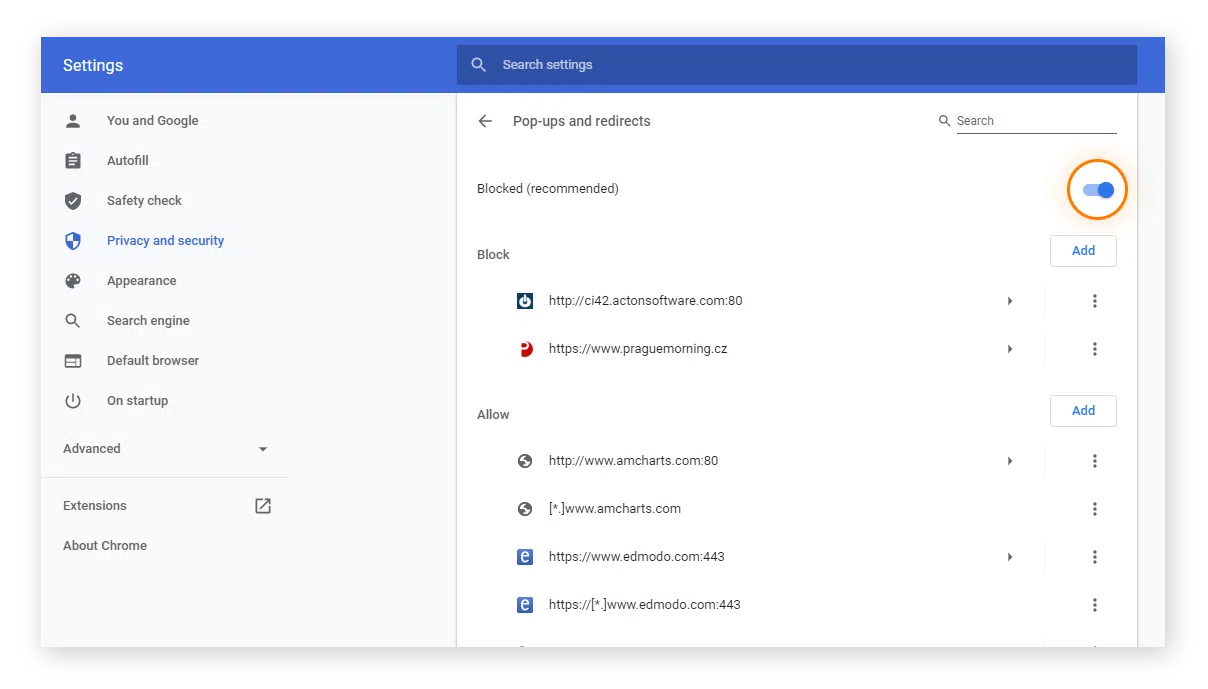Go to the Appearance settings
This screenshot has width=1208, height=689.
click(x=141, y=281)
